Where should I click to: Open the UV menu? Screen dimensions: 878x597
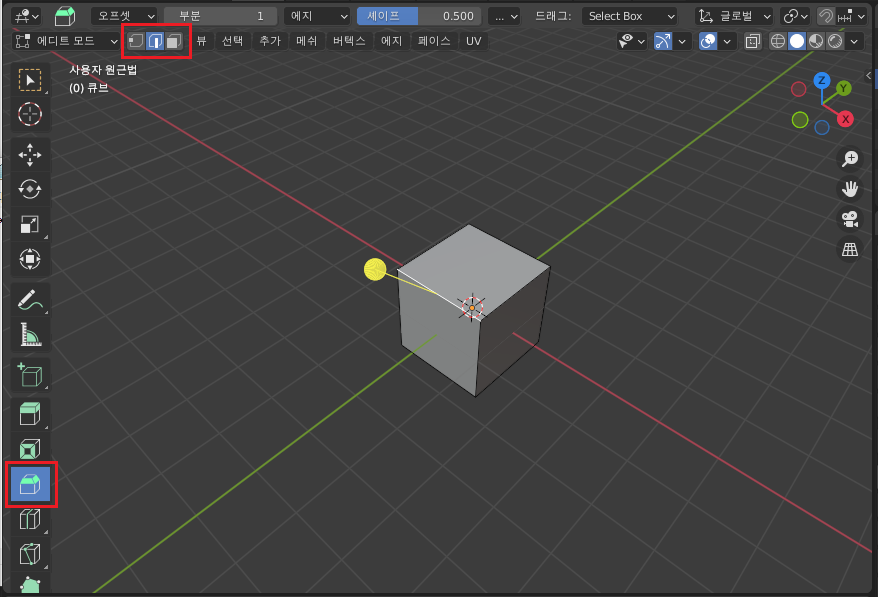click(x=474, y=41)
